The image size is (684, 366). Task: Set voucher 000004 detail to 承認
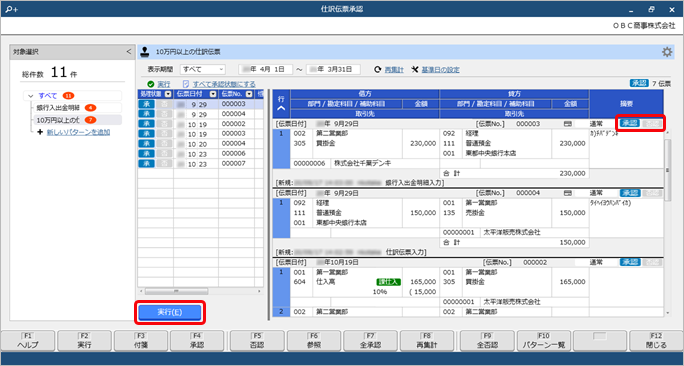630,192
